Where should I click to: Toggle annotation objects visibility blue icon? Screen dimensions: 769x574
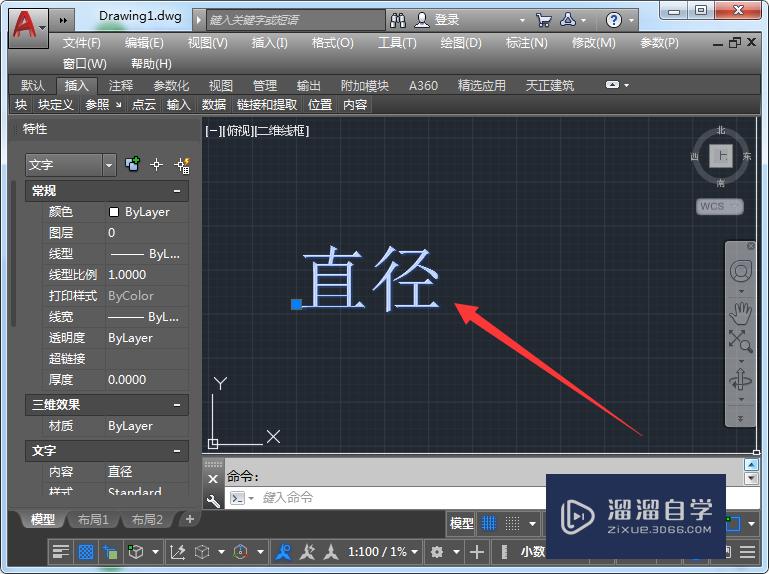click(283, 552)
